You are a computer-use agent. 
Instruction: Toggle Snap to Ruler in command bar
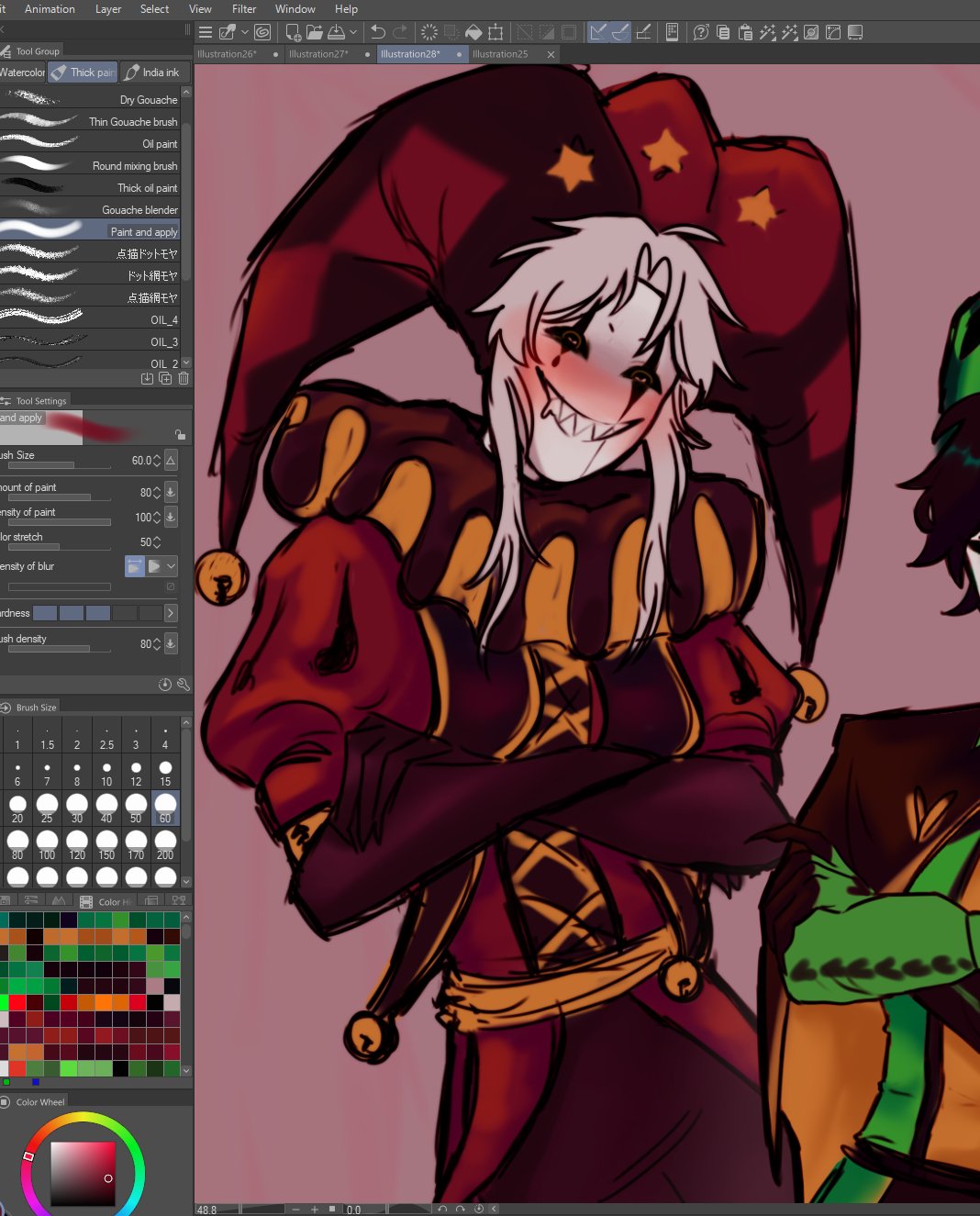(x=598, y=32)
